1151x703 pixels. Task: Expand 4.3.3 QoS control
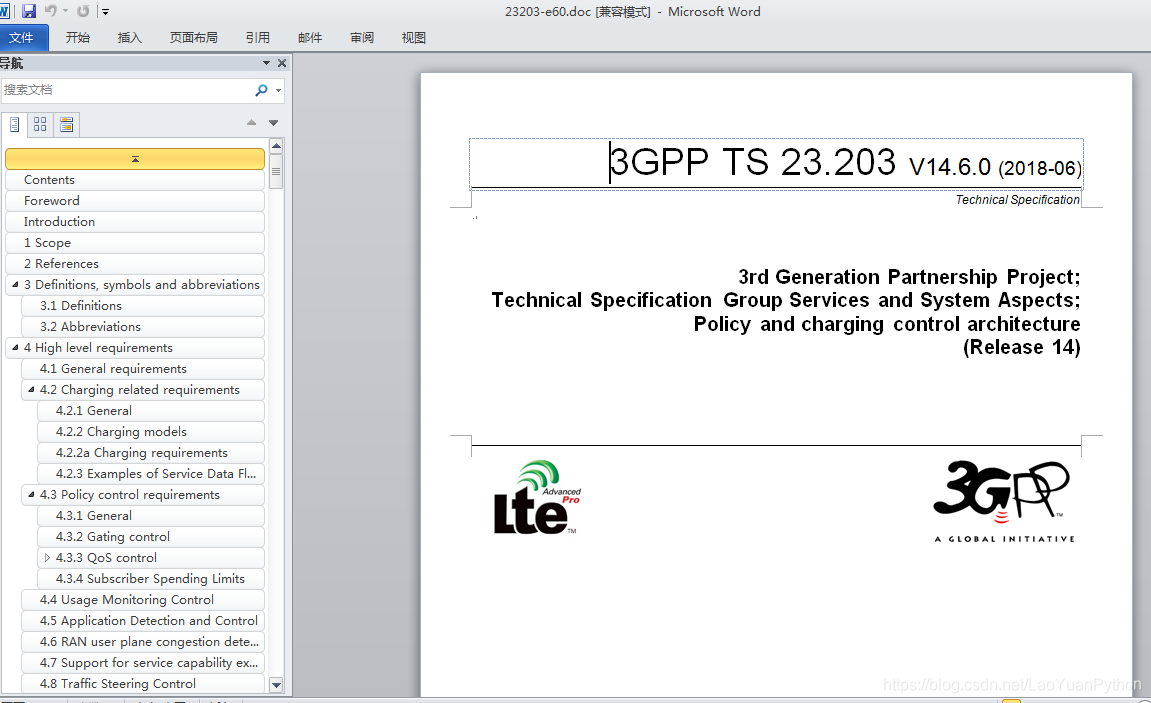click(47, 558)
